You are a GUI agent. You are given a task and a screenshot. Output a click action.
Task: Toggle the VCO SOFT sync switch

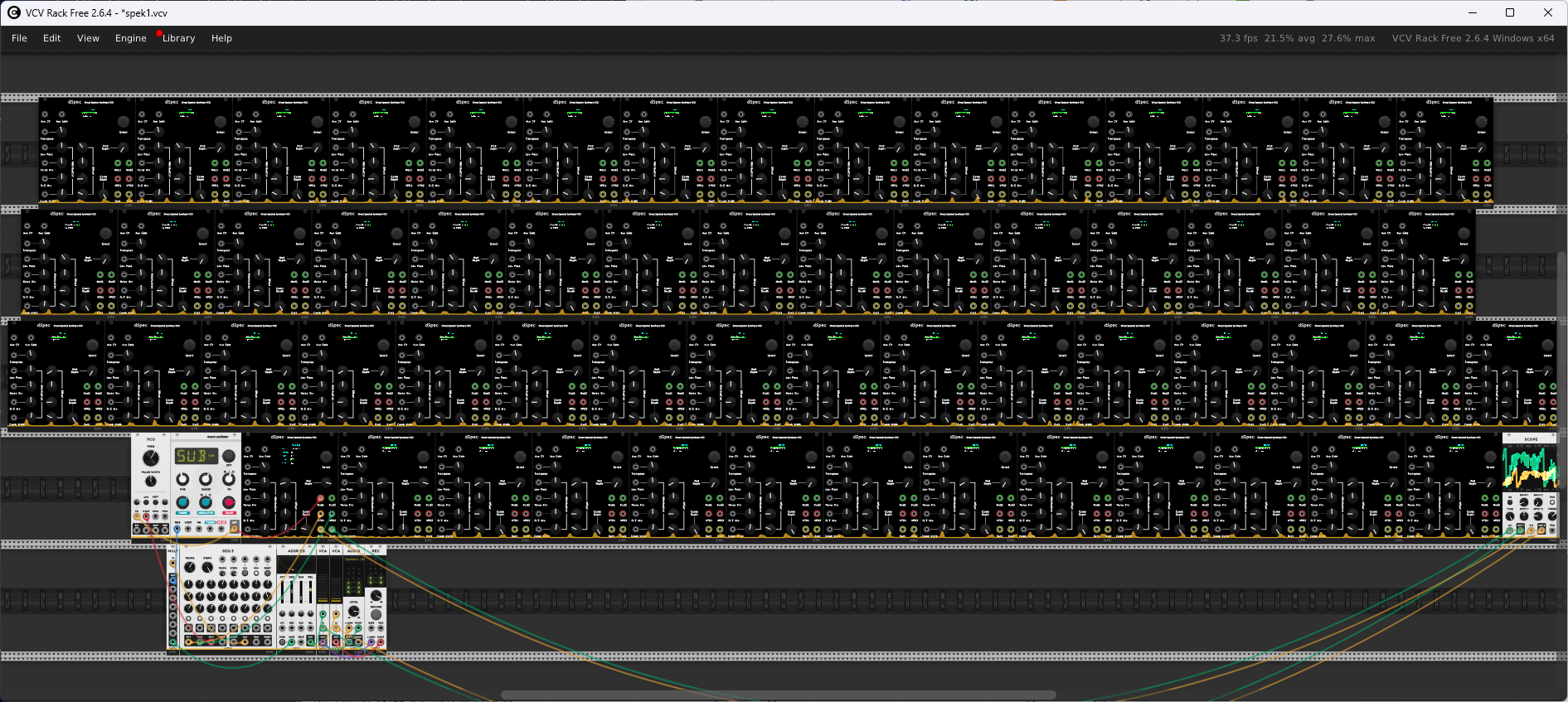click(155, 502)
